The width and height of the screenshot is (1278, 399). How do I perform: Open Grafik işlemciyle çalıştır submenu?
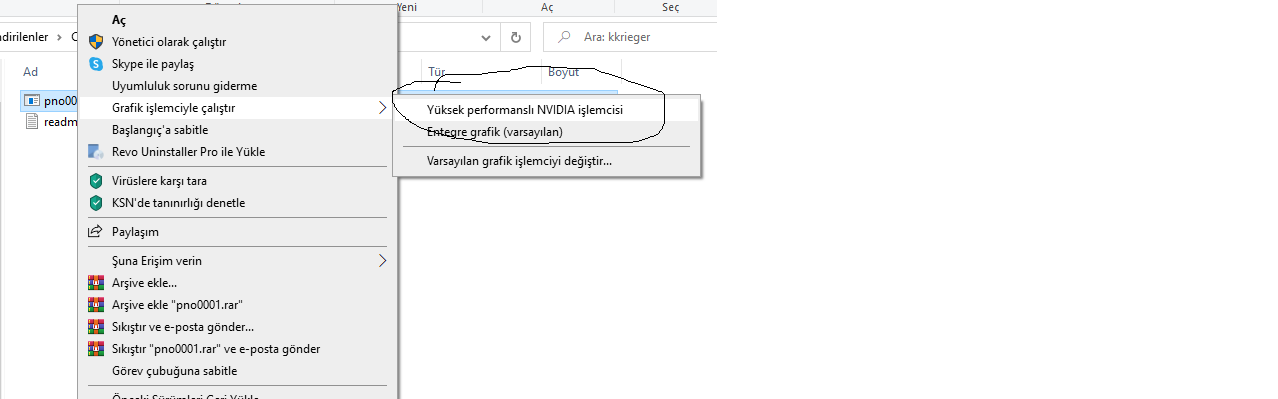238,108
